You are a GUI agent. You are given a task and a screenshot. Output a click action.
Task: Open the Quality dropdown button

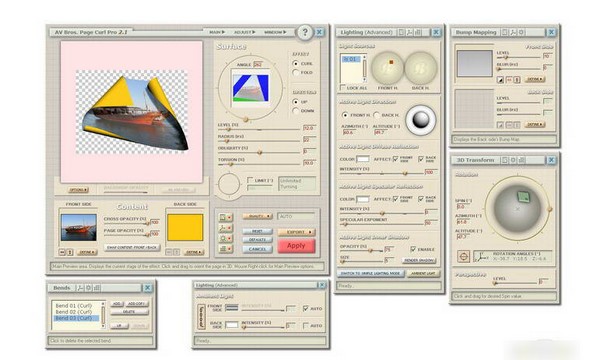pyautogui.click(x=257, y=216)
